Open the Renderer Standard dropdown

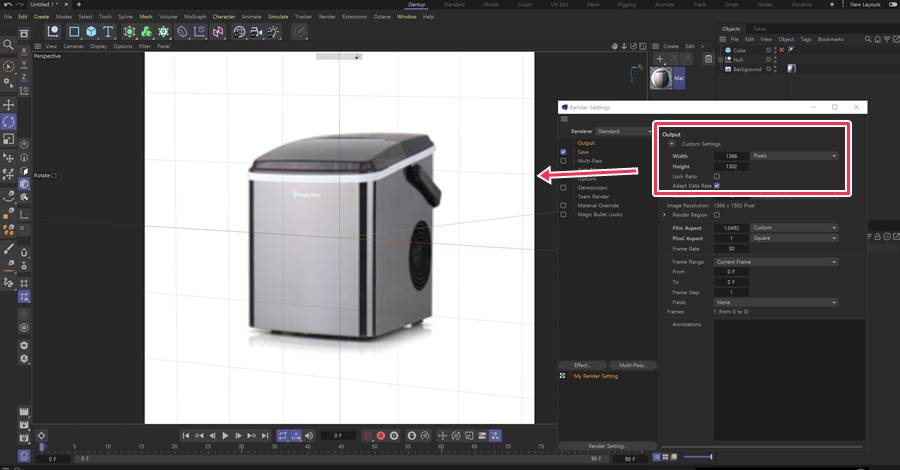click(x=624, y=131)
